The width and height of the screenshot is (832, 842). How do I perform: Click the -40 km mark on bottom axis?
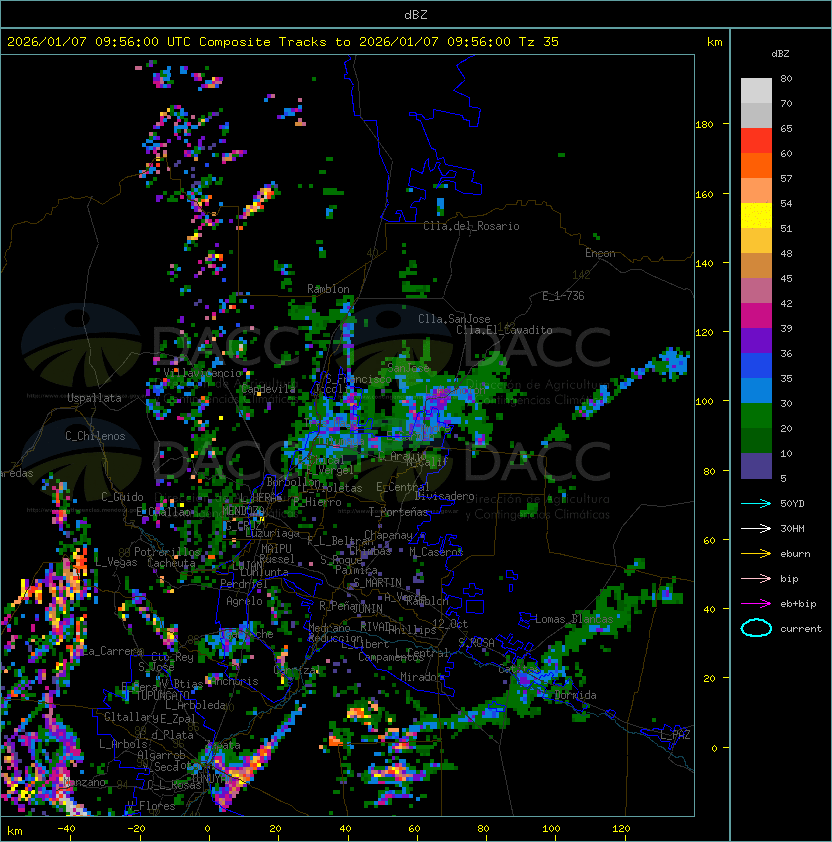coord(67,829)
